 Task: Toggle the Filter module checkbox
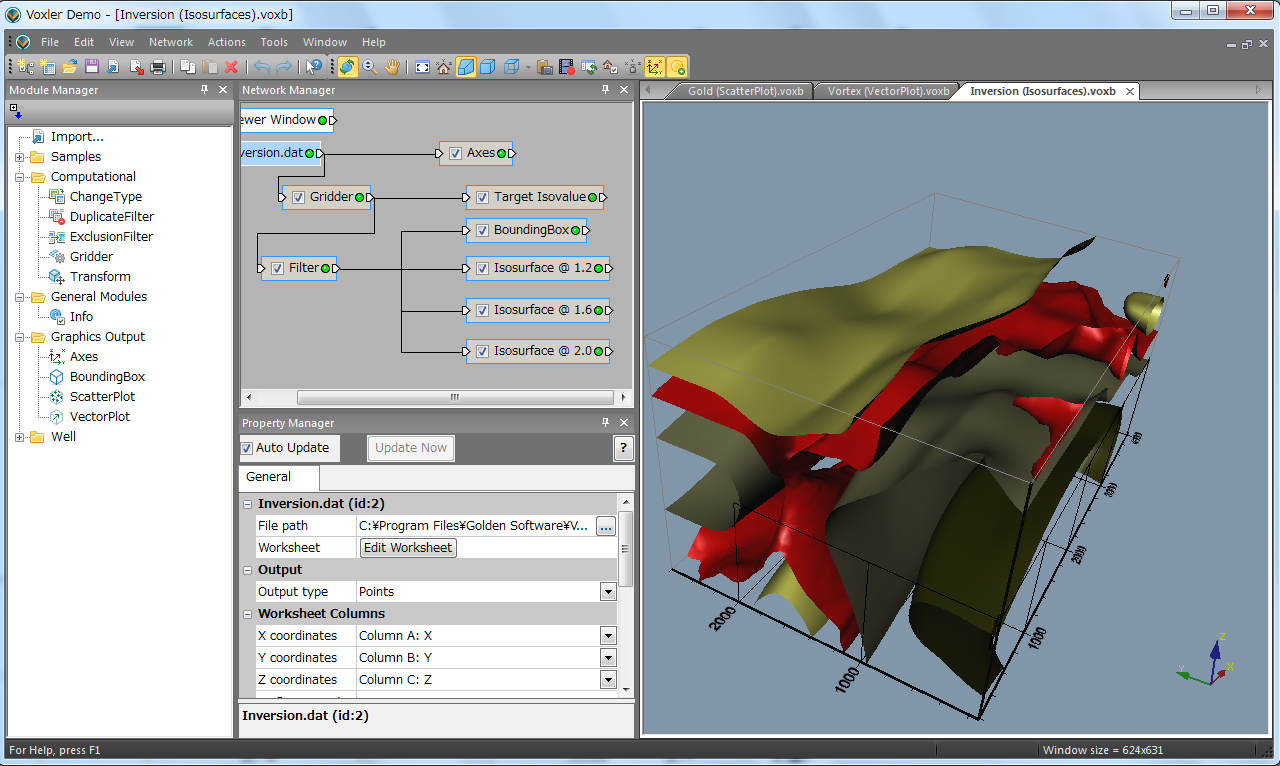tap(277, 268)
